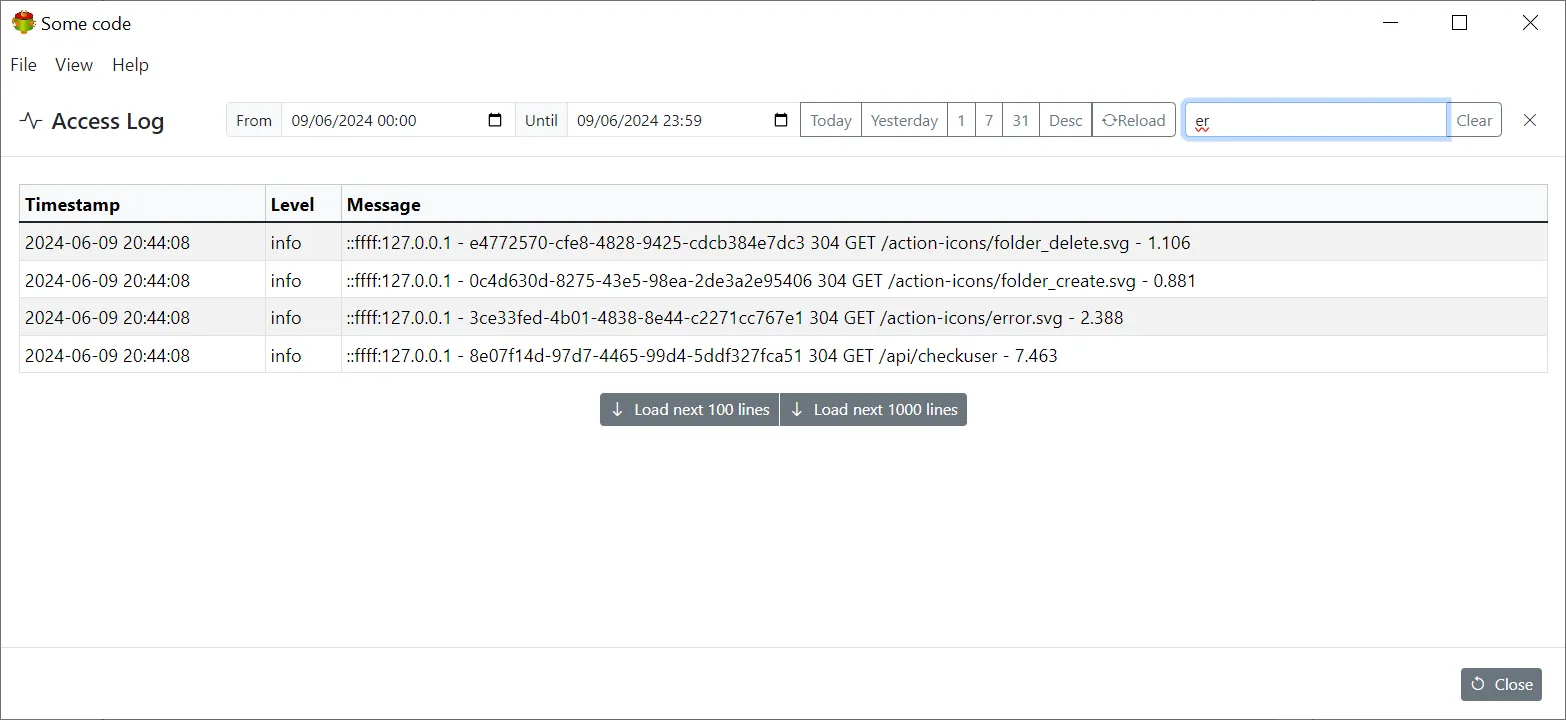This screenshot has height=720, width=1566.
Task: Enable the 31-day range filter
Action: (1020, 119)
